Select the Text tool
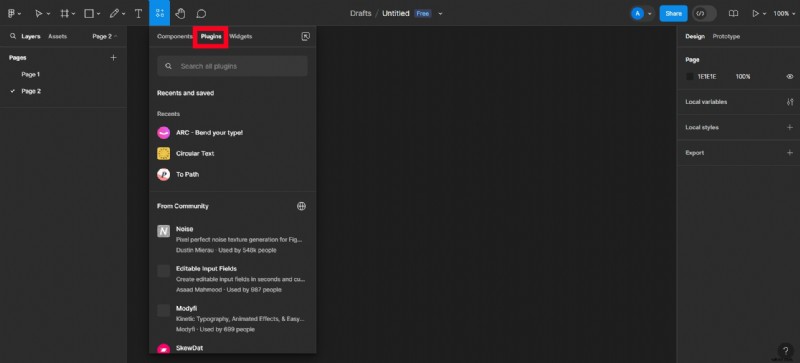The height and width of the screenshot is (363, 800). [138, 14]
